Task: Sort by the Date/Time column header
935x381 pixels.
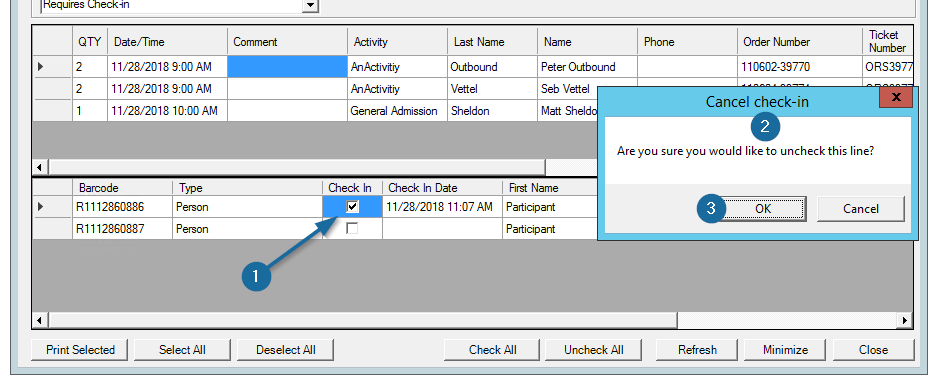Action: pos(168,42)
